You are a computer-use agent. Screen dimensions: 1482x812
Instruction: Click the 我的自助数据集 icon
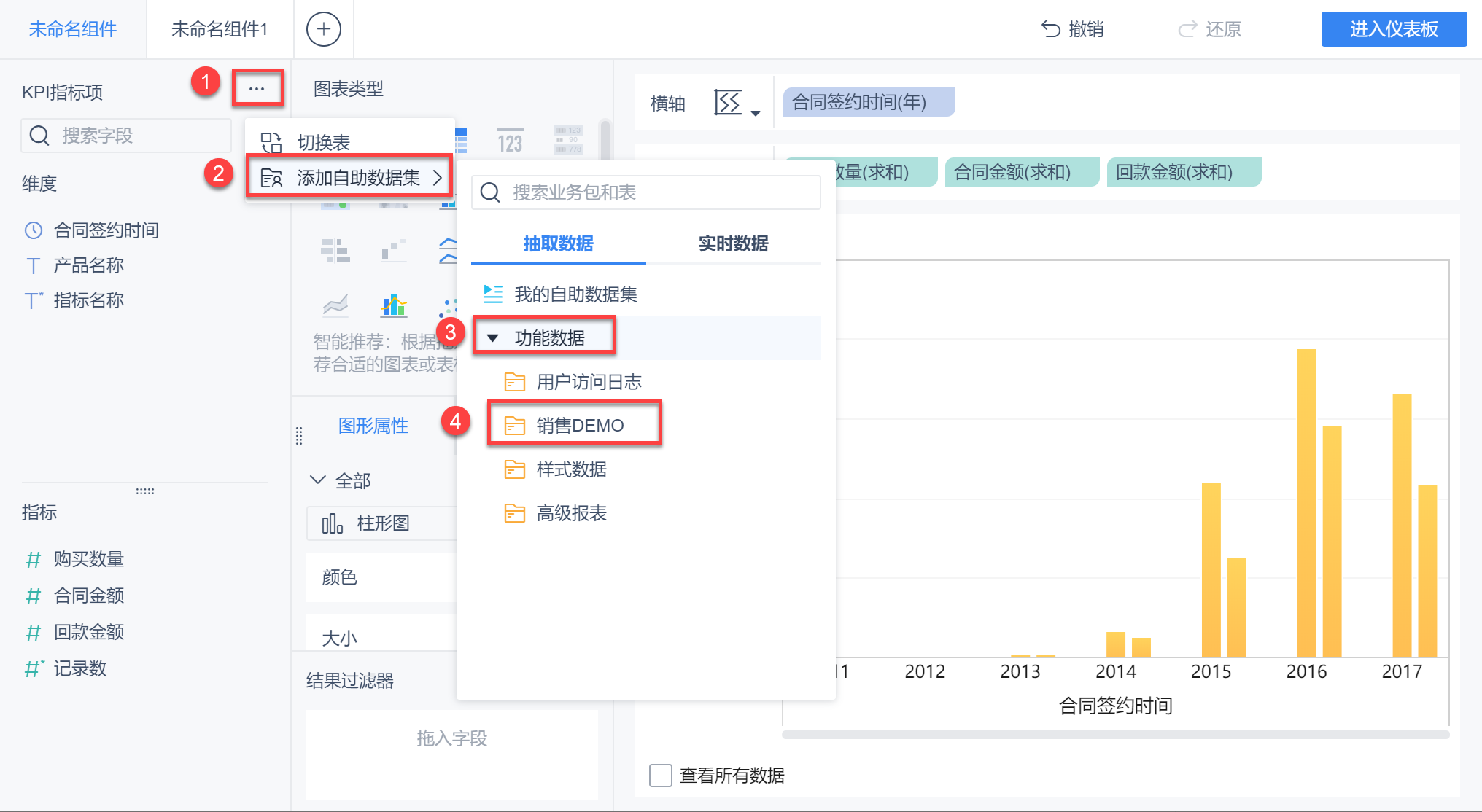coord(493,294)
